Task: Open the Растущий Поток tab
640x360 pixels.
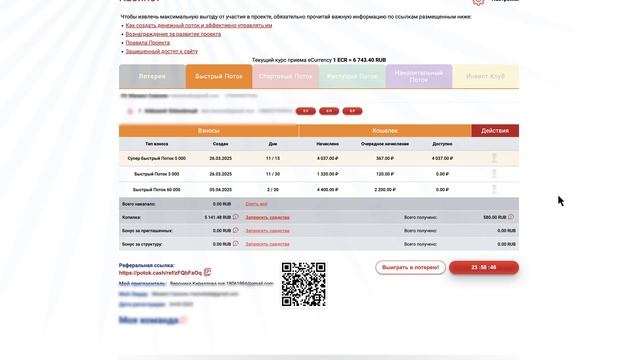Action: click(x=352, y=76)
